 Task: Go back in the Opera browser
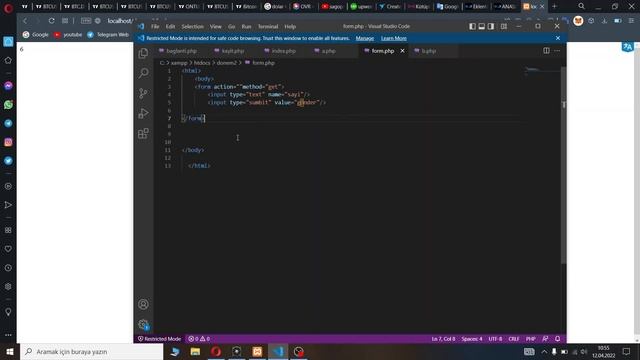(25, 21)
